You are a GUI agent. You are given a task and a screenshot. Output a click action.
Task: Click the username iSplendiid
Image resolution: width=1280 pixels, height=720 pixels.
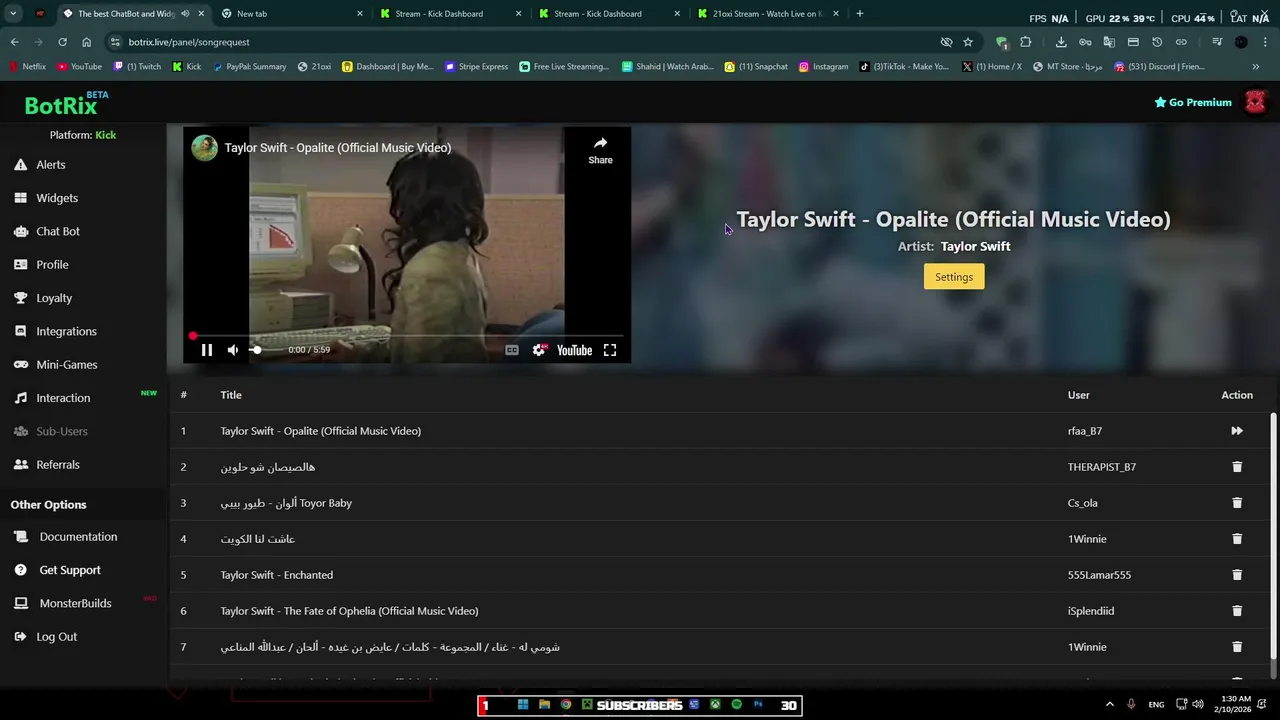coord(1091,611)
